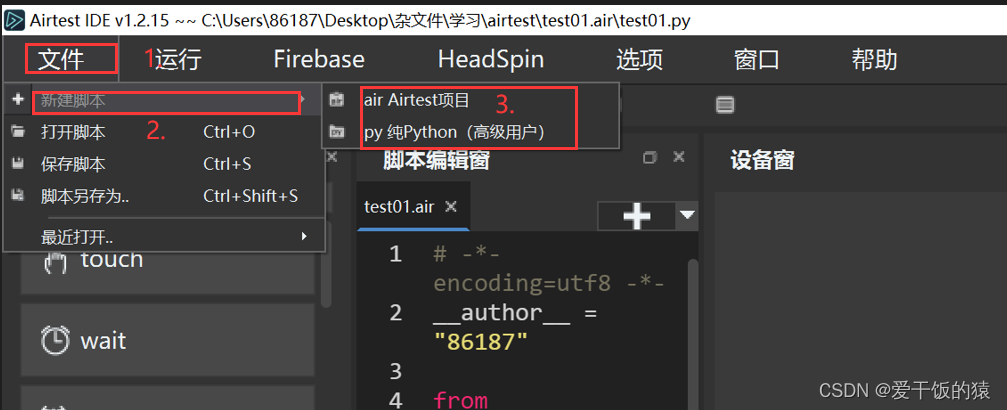Click the save-as icon beside 脚本另存为

pyautogui.click(x=18, y=196)
